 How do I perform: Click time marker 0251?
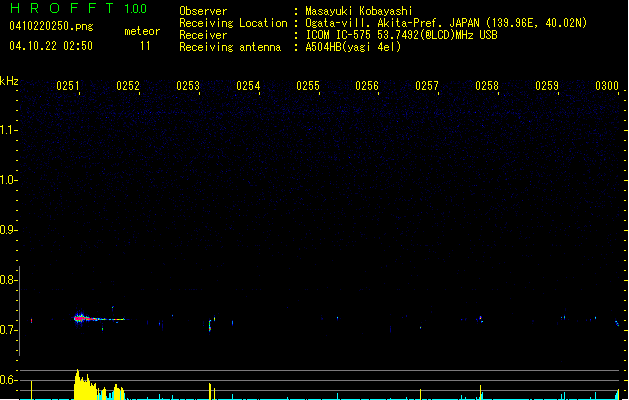coord(68,86)
